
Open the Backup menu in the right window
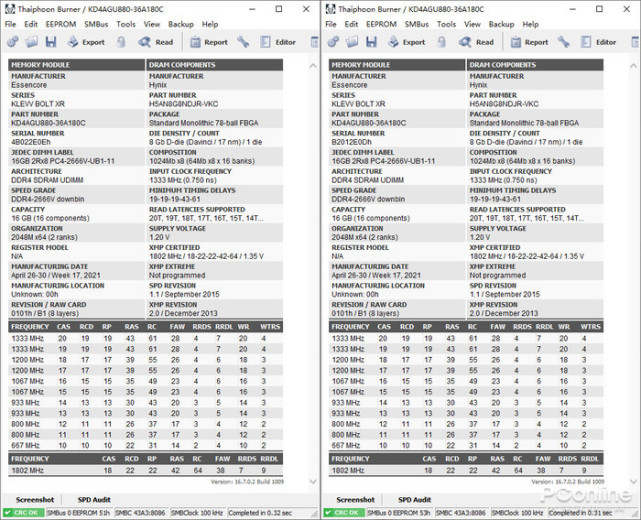(x=502, y=25)
